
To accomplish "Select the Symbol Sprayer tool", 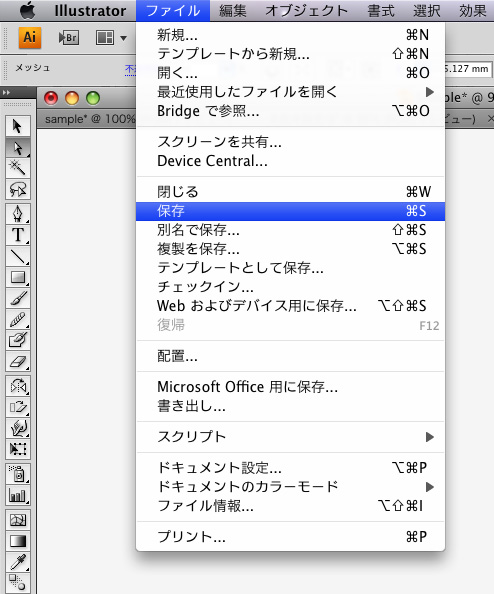I will pos(17,474).
